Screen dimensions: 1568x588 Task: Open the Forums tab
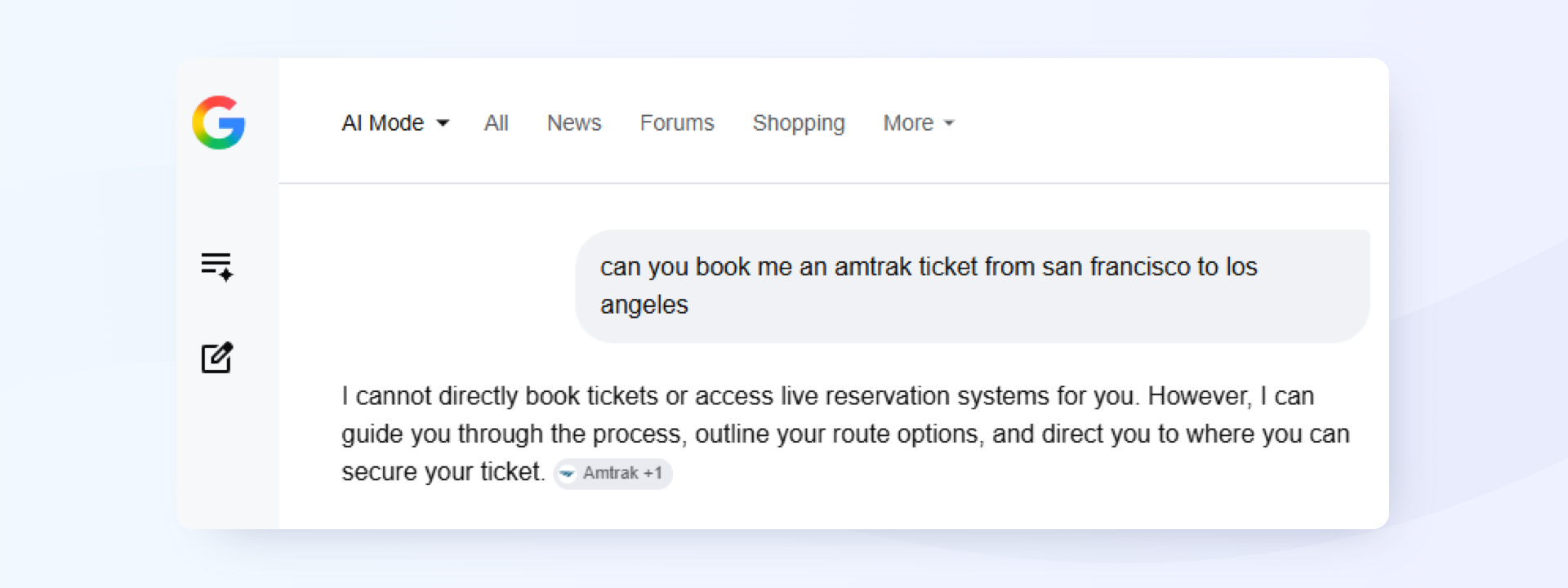677,122
